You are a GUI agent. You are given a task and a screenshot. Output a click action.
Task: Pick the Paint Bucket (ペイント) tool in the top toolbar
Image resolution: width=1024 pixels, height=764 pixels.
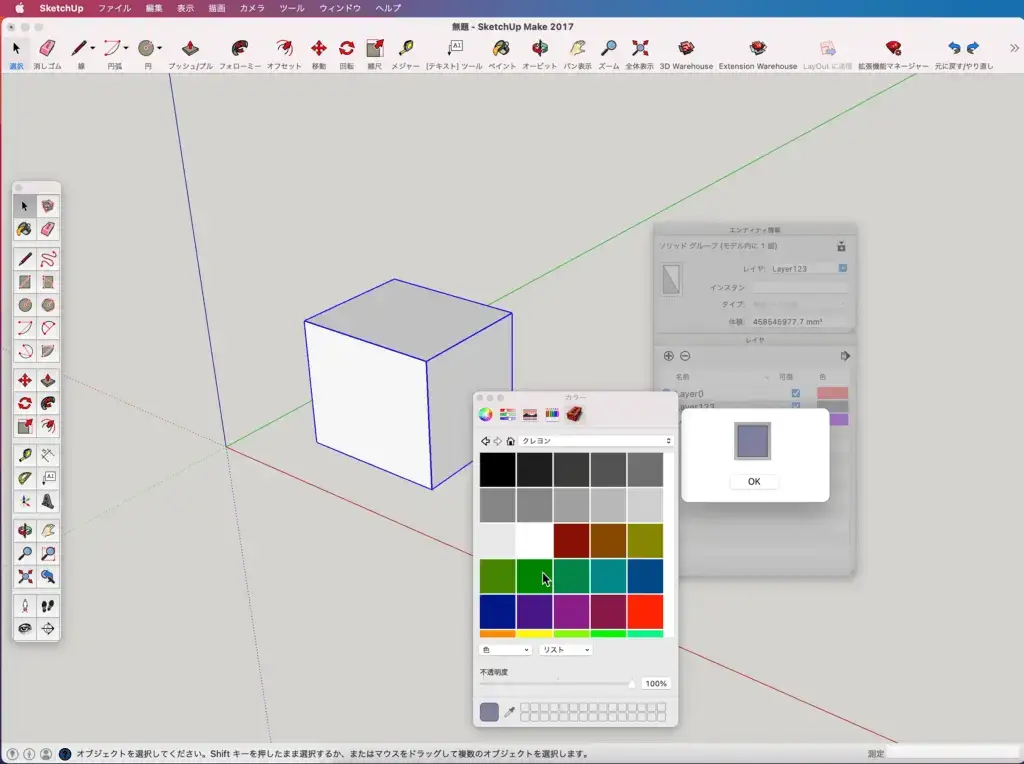[502, 54]
